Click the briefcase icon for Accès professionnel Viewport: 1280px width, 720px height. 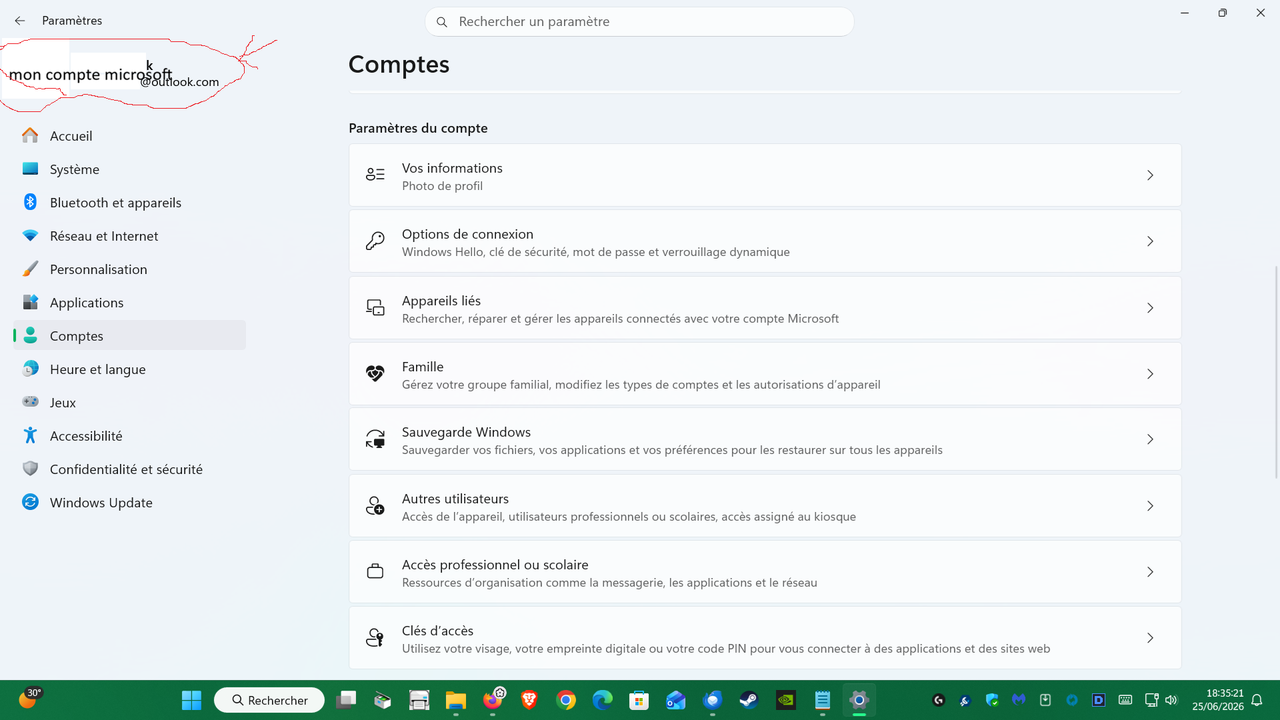pos(375,572)
